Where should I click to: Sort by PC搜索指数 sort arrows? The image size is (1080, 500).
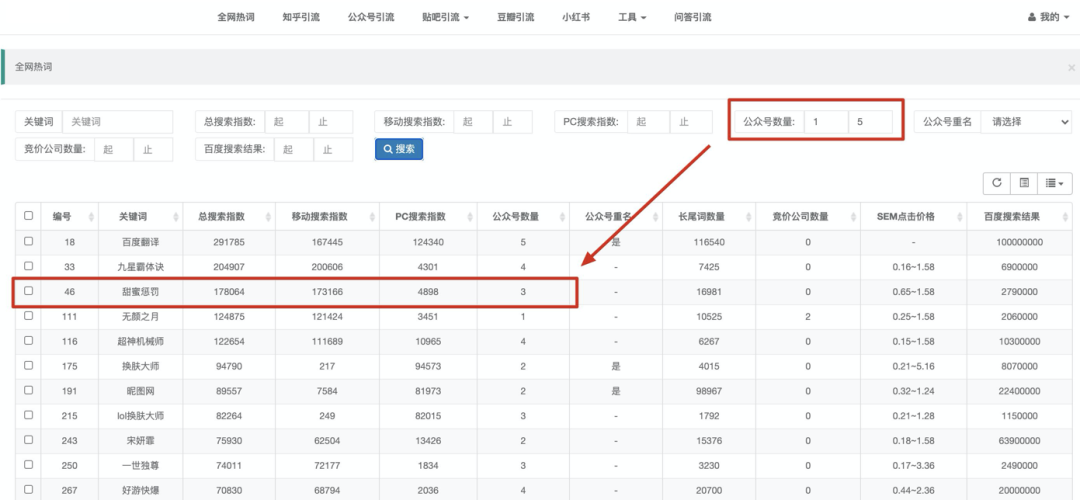tap(470, 217)
